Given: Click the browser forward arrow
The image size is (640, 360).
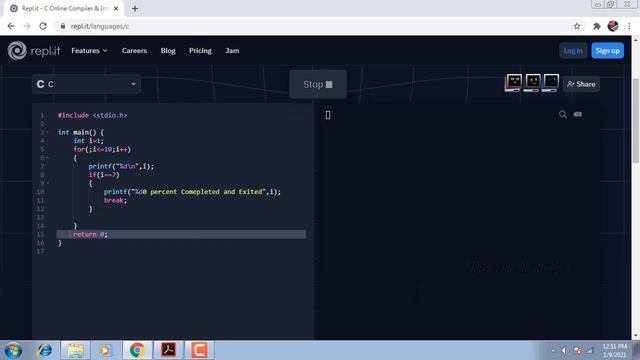Looking at the screenshot, I should pyautogui.click(x=27, y=26).
